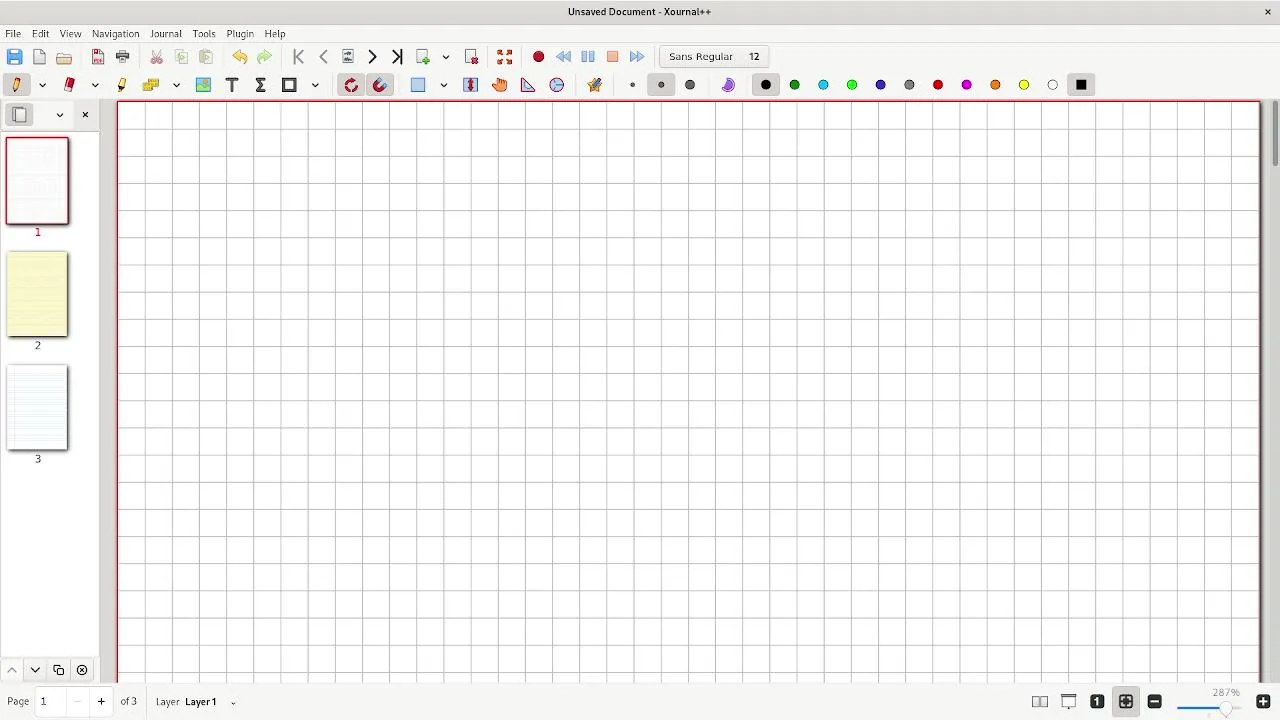Stop the audio playback
Screen dimensions: 1280x720
click(x=613, y=57)
